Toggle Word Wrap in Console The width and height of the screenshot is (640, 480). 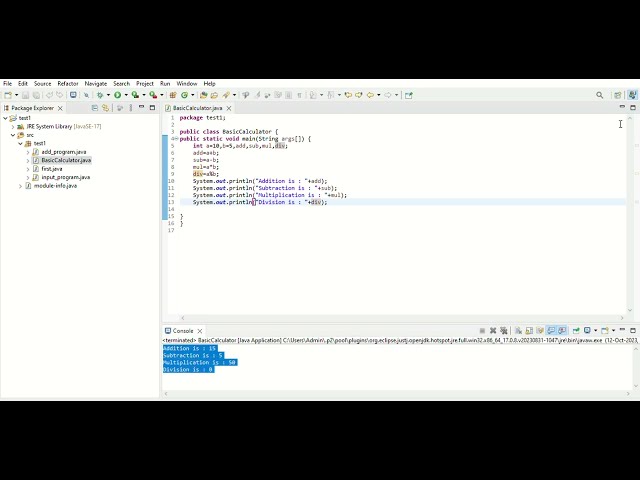(540, 331)
